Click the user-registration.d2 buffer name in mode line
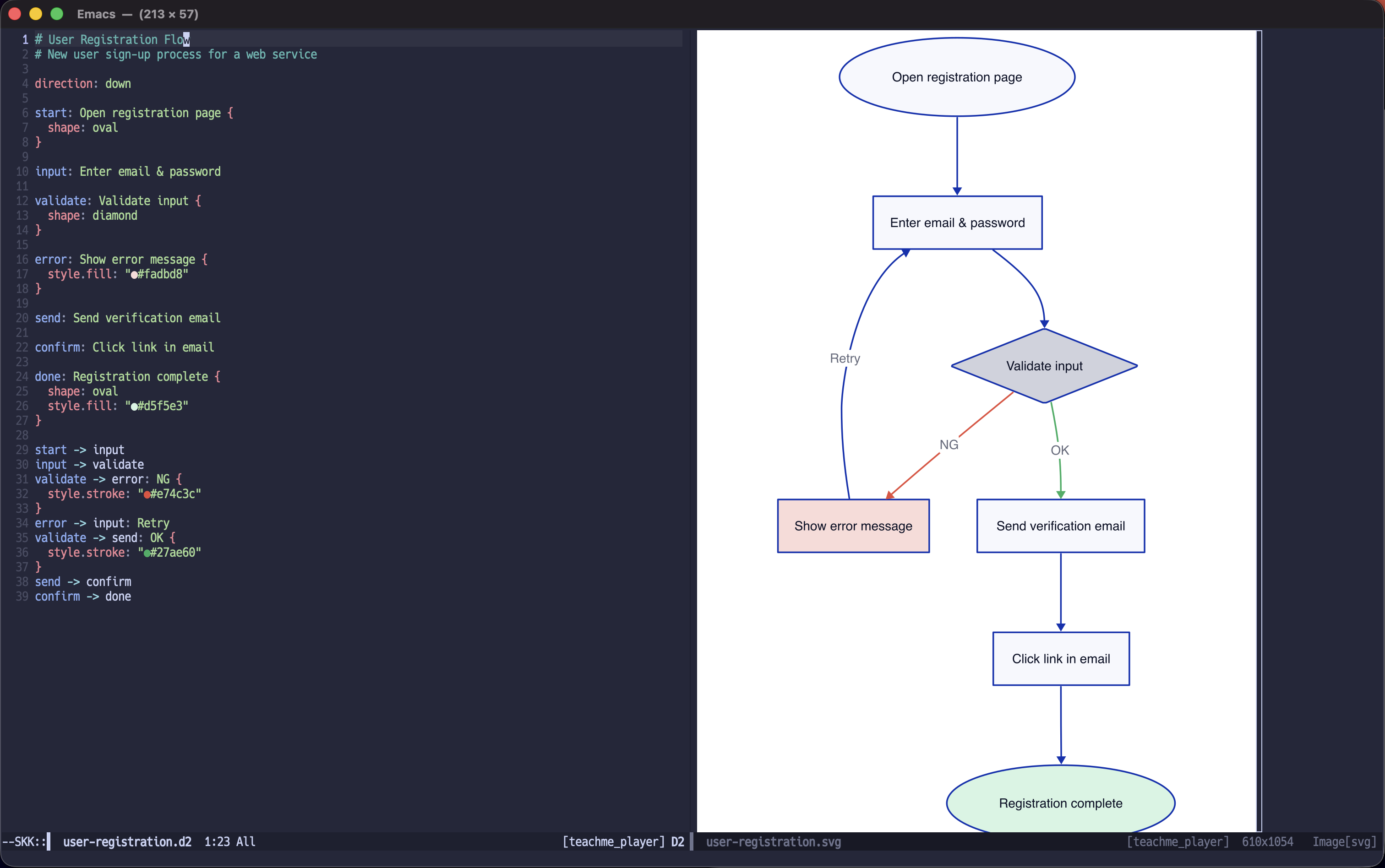Screen dimensions: 1385x868 point(127,841)
